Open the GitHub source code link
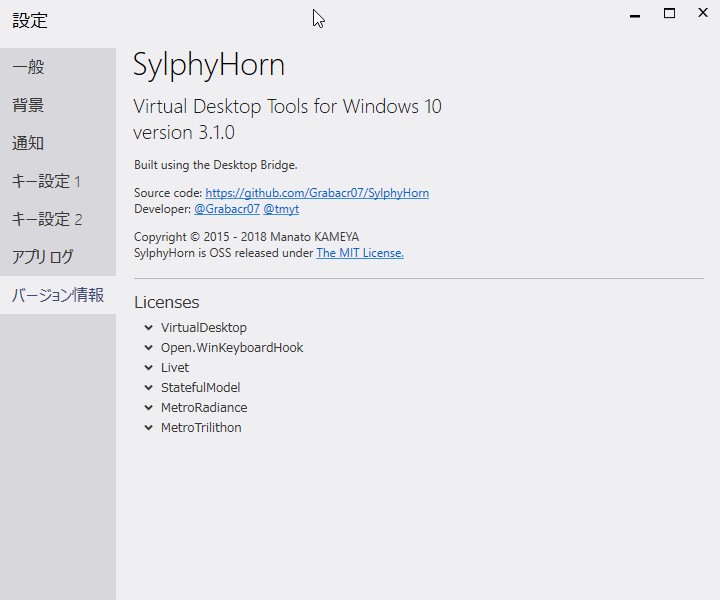Image resolution: width=720 pixels, height=600 pixels. pyautogui.click(x=317, y=193)
